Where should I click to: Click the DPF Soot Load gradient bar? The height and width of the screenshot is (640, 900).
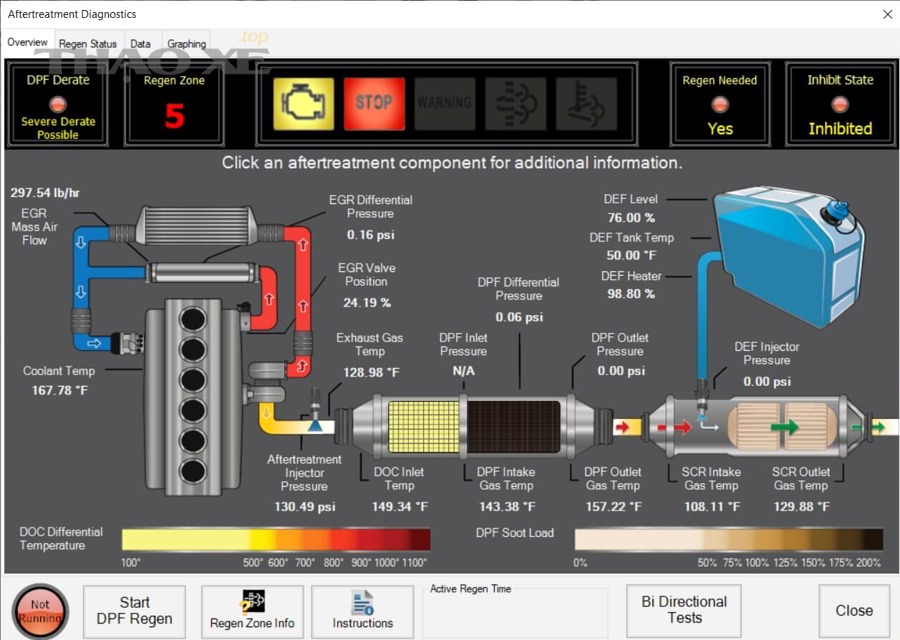[729, 540]
